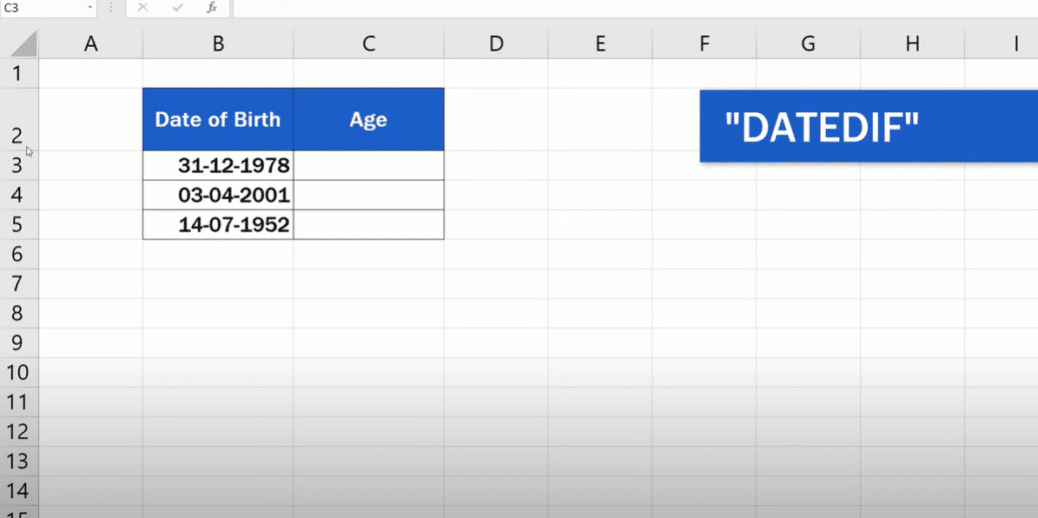Viewport: 1038px width, 518px height.
Task: Click the Date of Birth header cell
Action: pyautogui.click(x=218, y=119)
